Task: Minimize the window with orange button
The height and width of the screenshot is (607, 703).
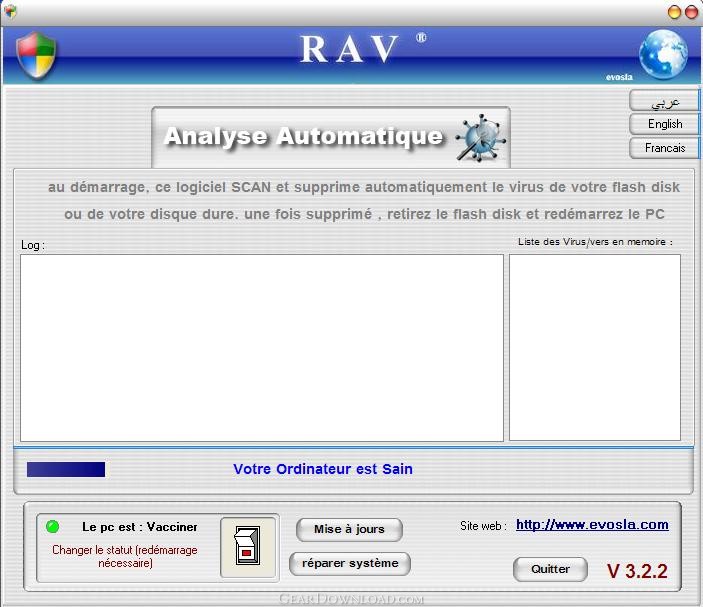Action: tap(674, 12)
